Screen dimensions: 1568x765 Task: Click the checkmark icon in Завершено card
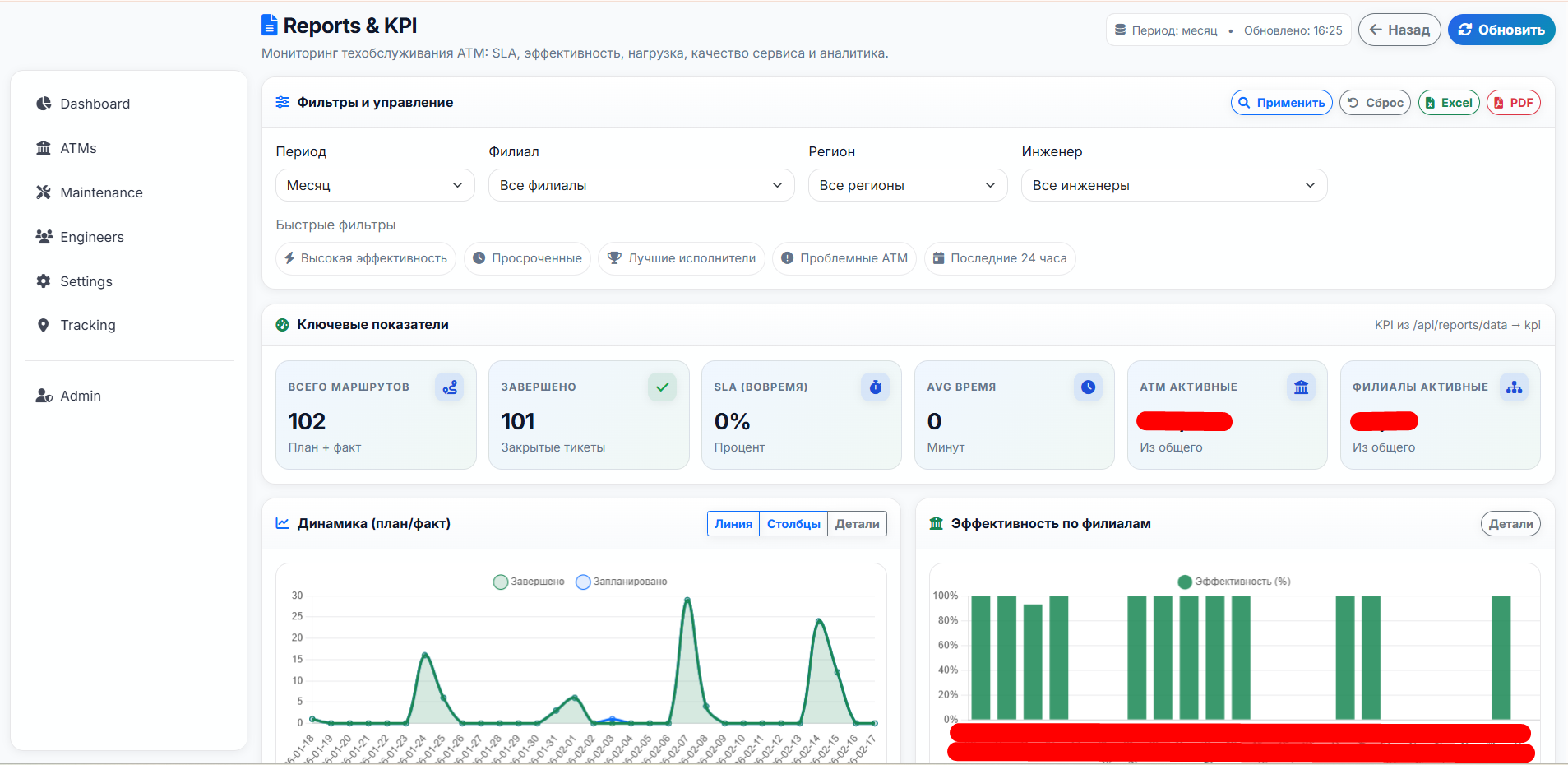click(662, 387)
